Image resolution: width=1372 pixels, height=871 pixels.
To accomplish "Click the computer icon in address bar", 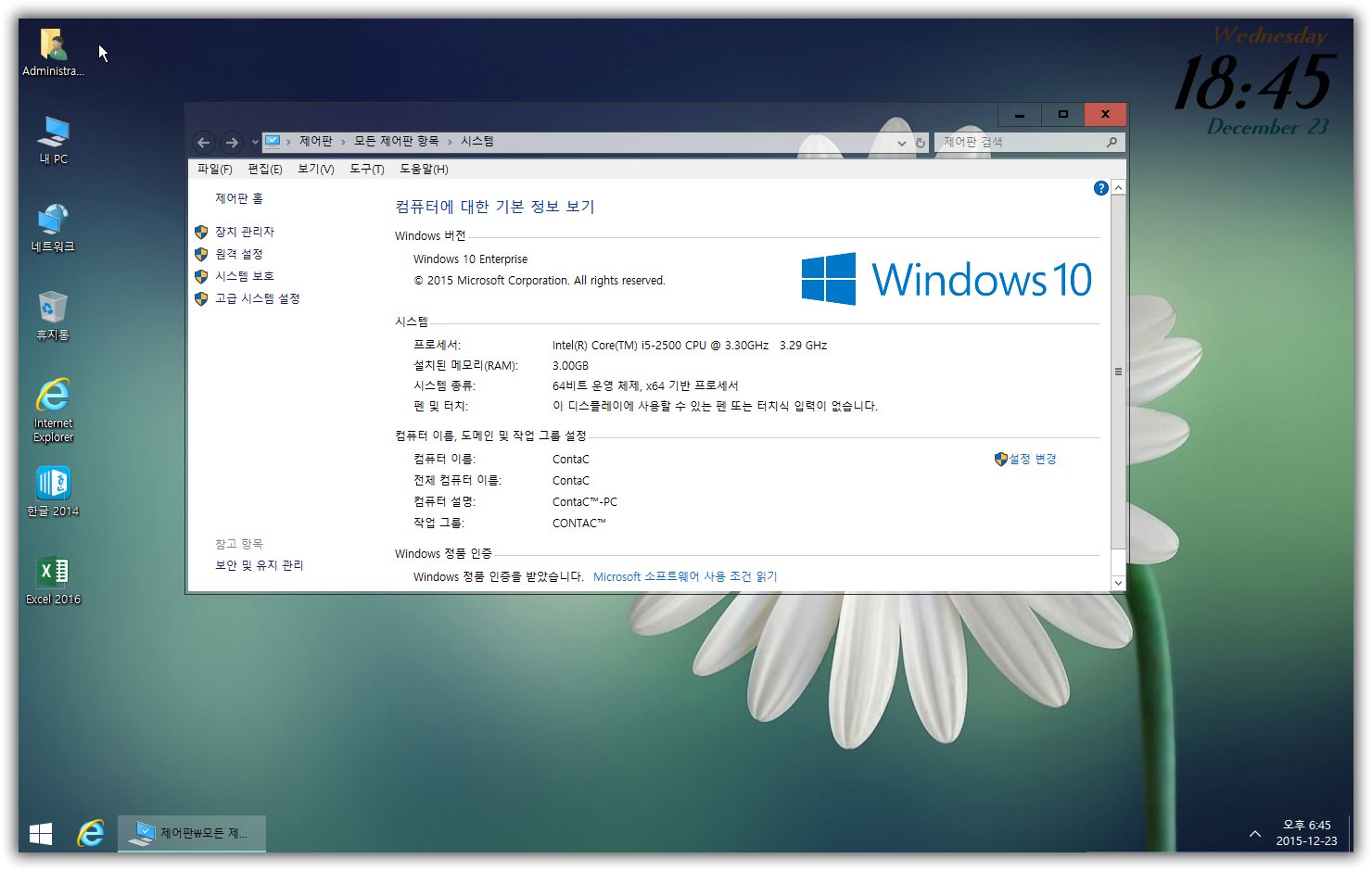I will pos(273,141).
